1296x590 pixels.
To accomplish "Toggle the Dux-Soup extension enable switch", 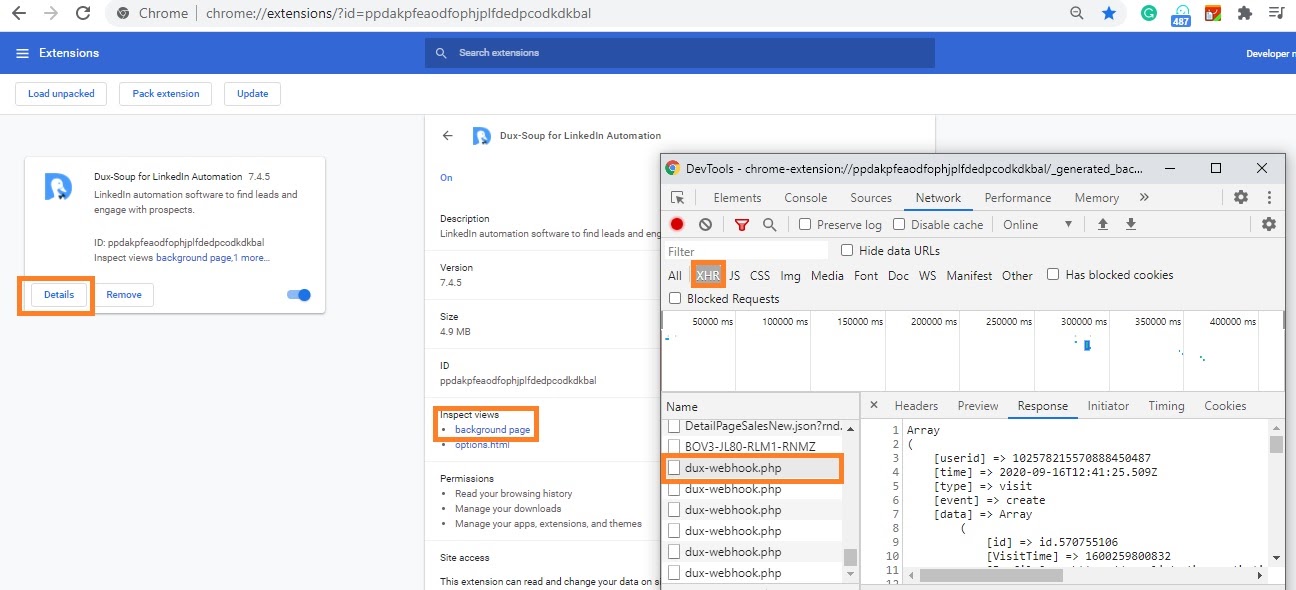I will tap(298, 295).
